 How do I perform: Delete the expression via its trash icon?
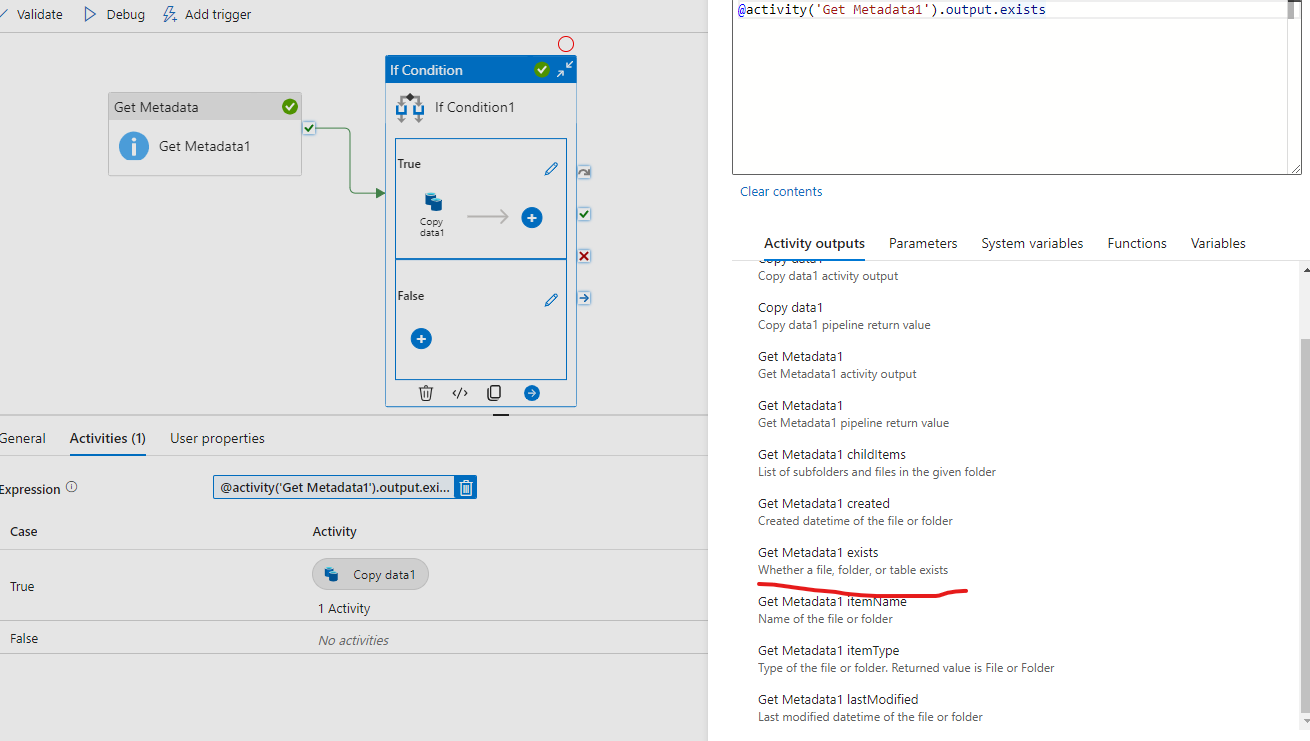465,487
